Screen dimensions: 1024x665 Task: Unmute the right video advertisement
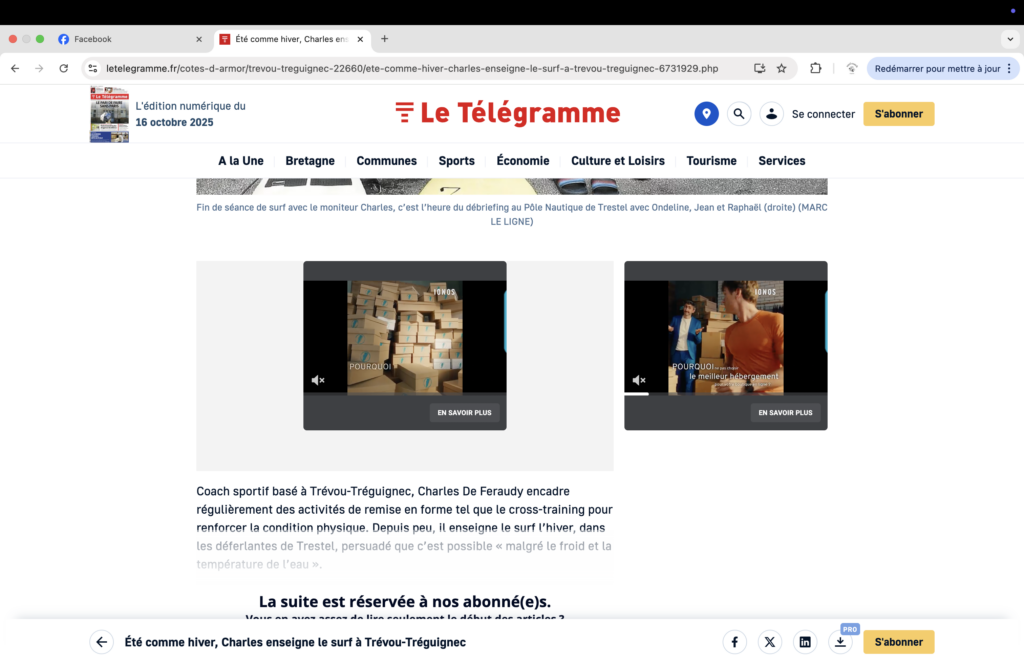[x=639, y=380]
